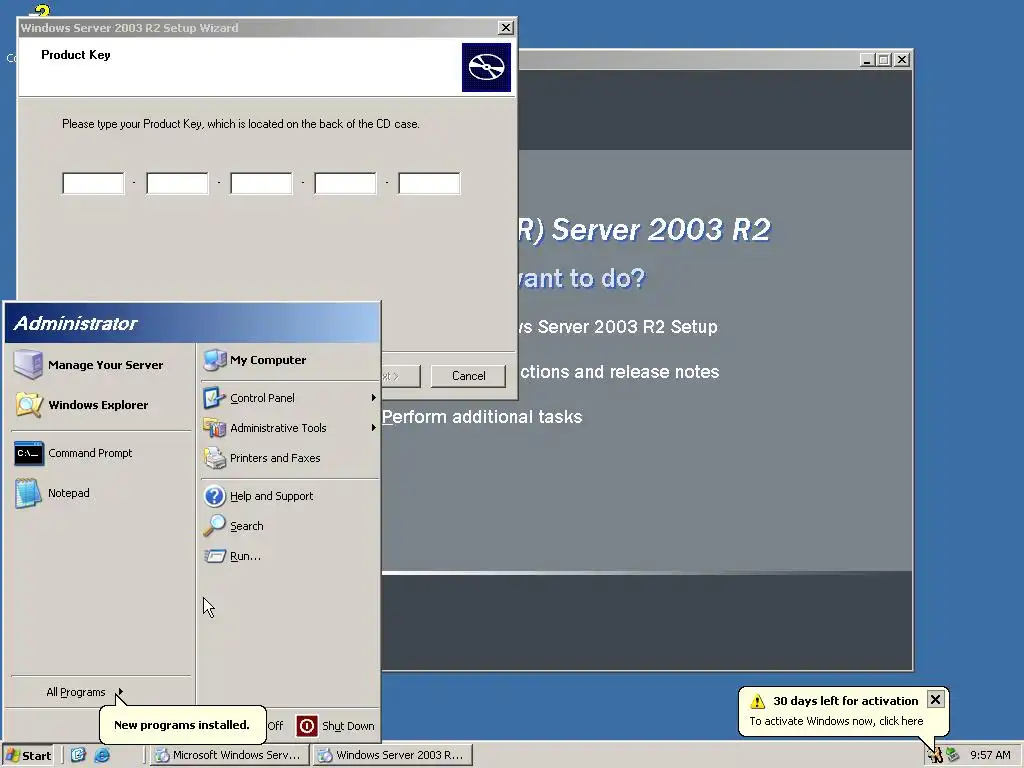Click the network tray icon

click(x=952, y=755)
